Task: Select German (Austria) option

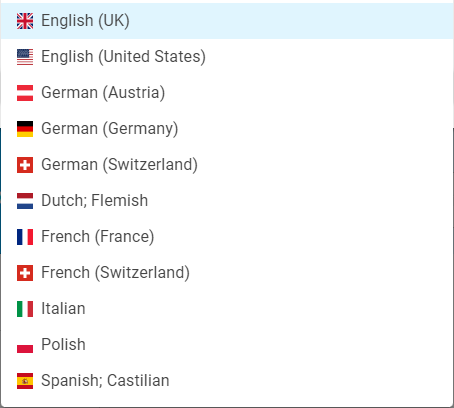Action: coord(227,93)
